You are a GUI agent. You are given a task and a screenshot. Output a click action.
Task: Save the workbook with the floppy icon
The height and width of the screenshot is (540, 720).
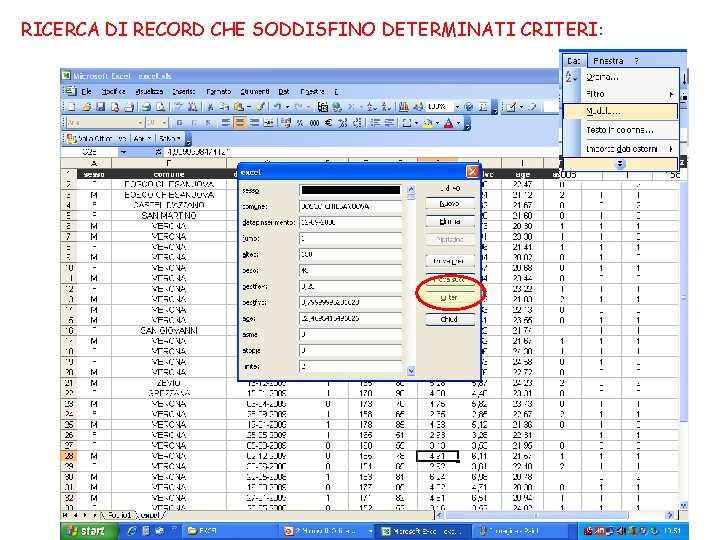coord(100,107)
